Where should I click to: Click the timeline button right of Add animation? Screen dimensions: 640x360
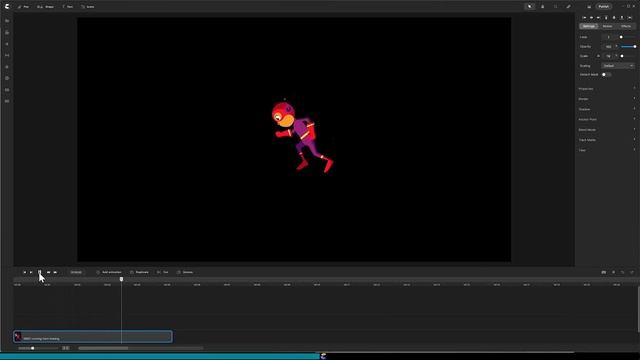[x=139, y=272]
